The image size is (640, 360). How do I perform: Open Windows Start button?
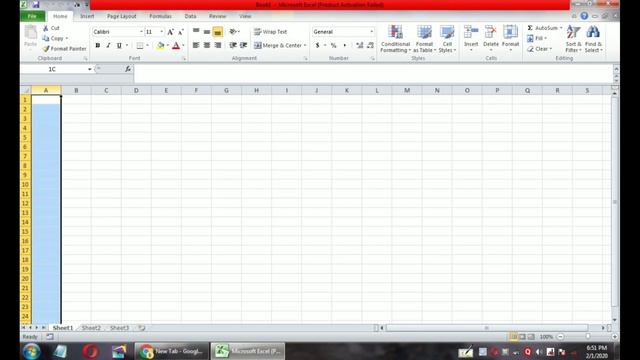[31, 351]
